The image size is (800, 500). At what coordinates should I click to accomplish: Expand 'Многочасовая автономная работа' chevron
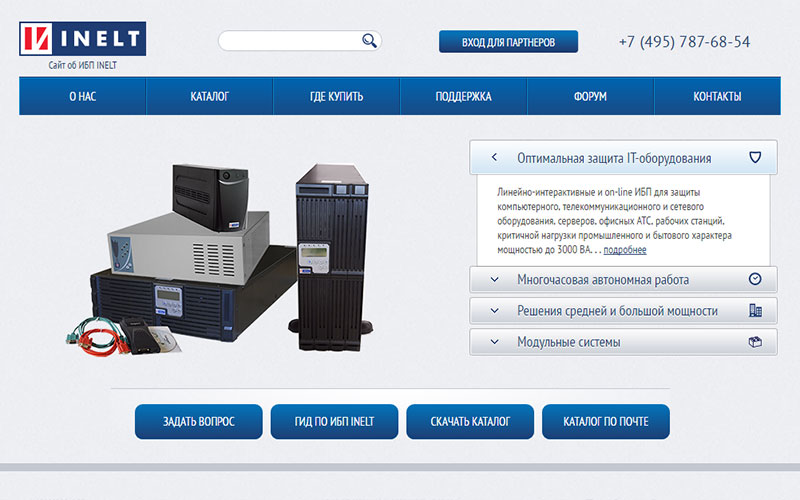[494, 280]
